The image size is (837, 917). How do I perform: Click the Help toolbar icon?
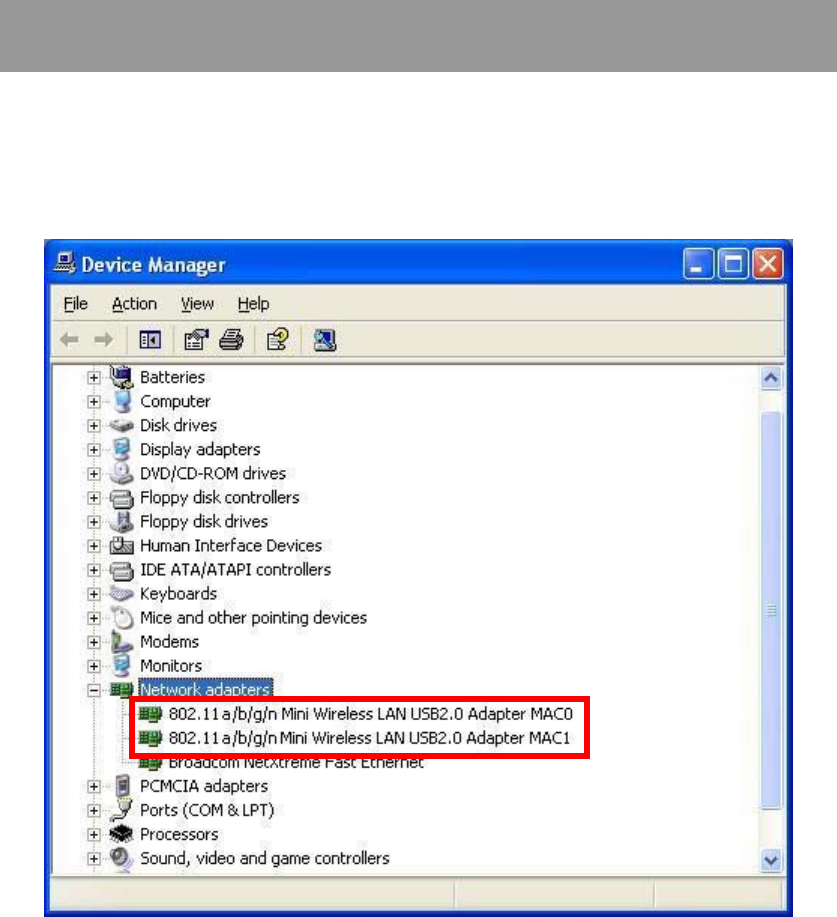pyautogui.click(x=277, y=339)
